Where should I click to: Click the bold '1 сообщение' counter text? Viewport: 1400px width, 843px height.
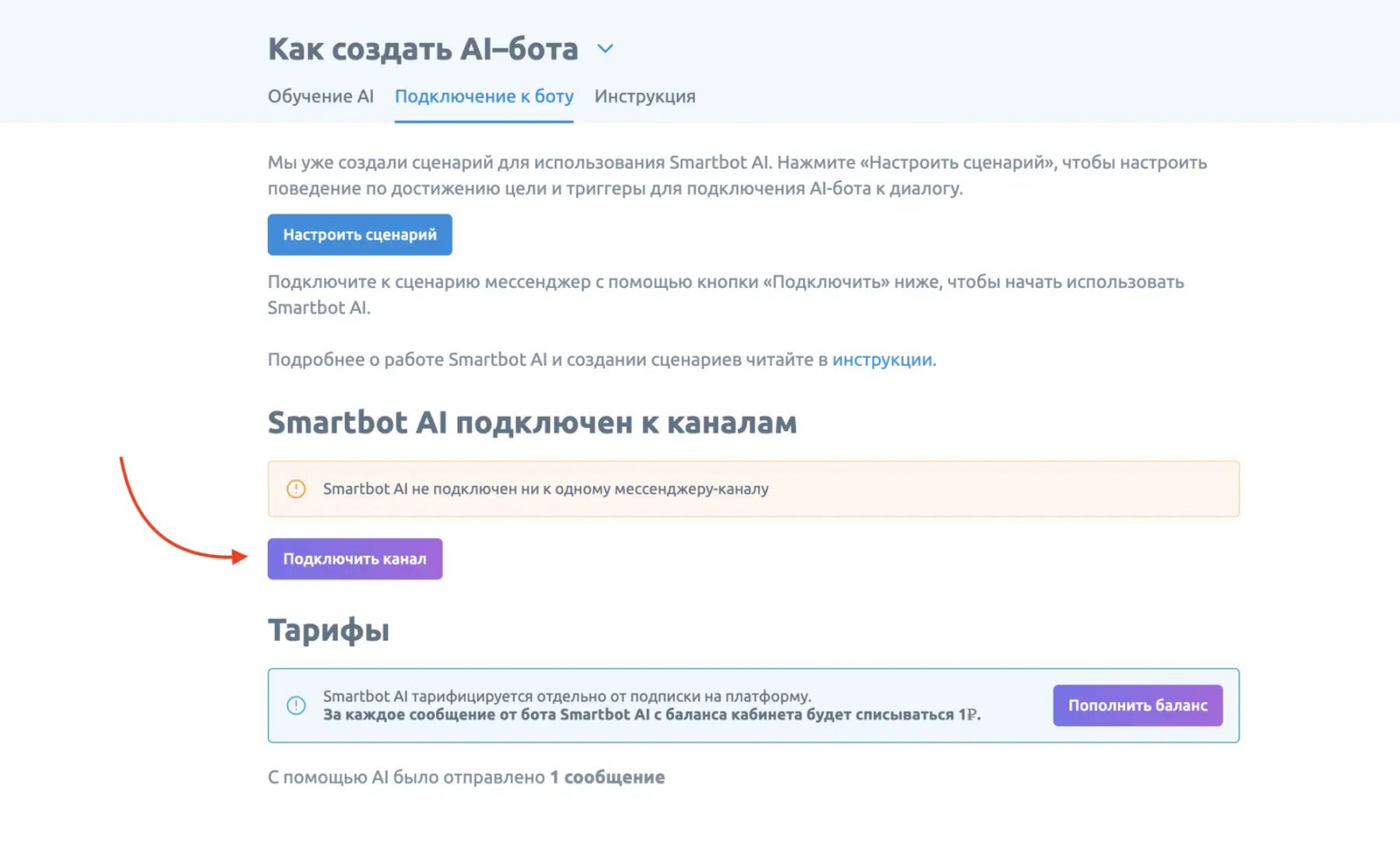click(x=607, y=777)
